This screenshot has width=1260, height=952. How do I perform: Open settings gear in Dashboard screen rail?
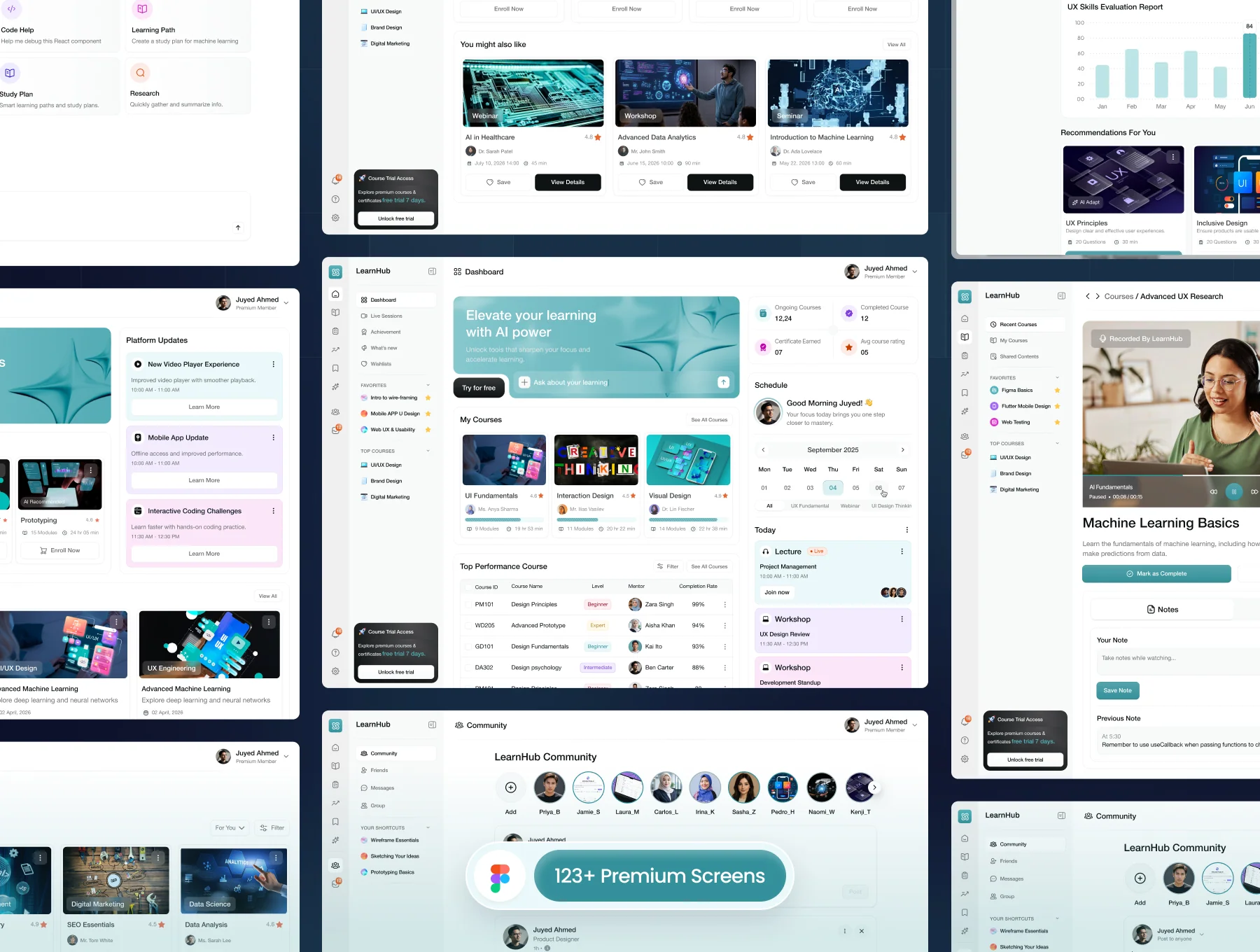coord(335,671)
